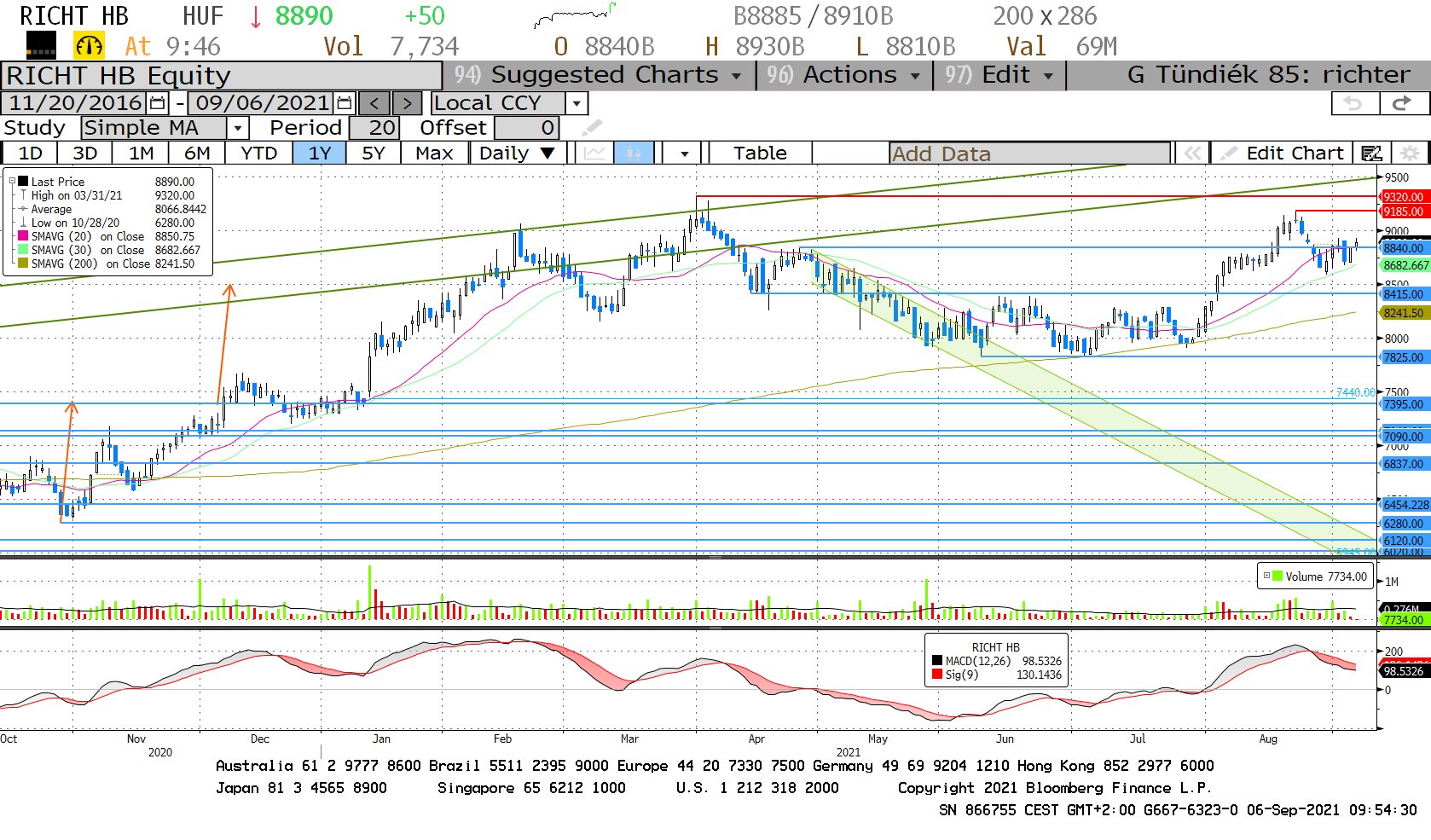The image size is (1431, 840).
Task: Click the Period value field showing 20
Action: click(x=373, y=128)
